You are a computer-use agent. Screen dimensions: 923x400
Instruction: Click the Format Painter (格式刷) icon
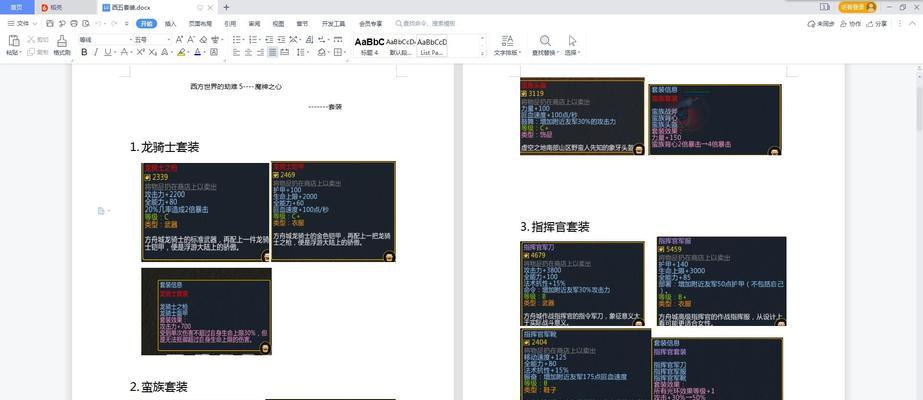point(62,41)
